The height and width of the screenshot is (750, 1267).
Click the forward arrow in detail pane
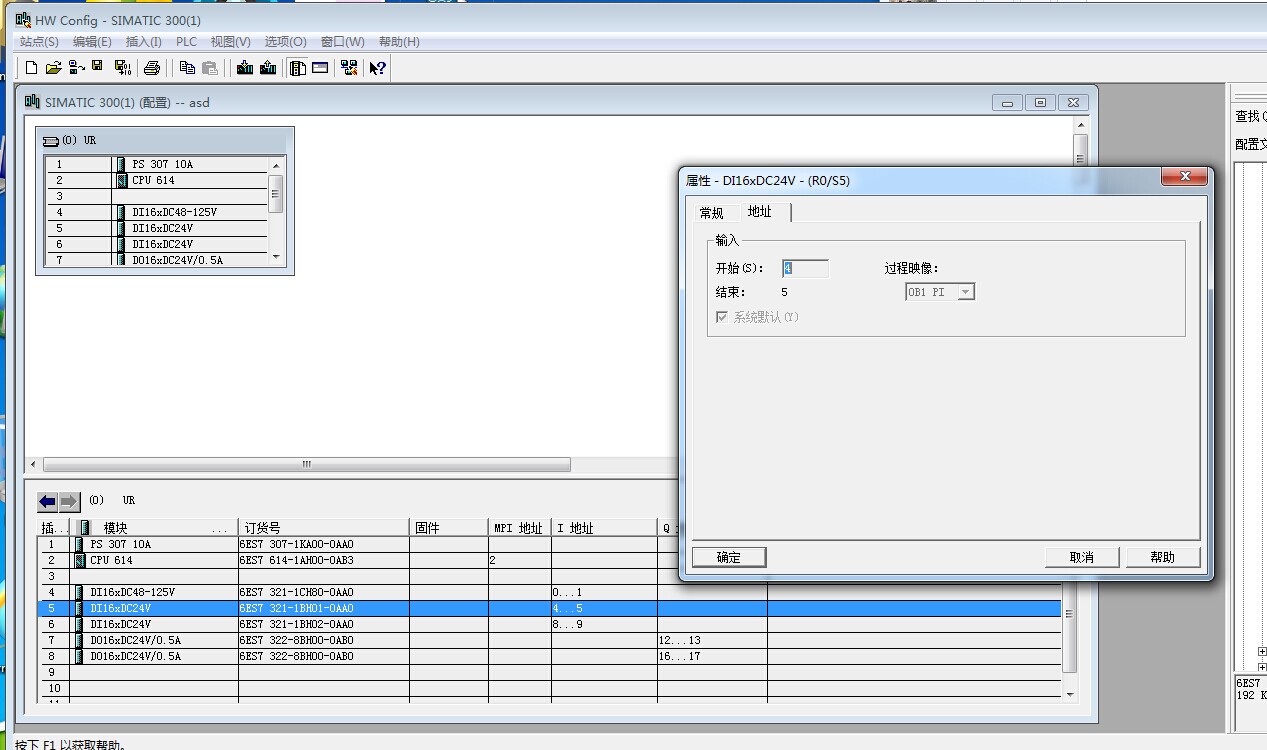coord(69,501)
